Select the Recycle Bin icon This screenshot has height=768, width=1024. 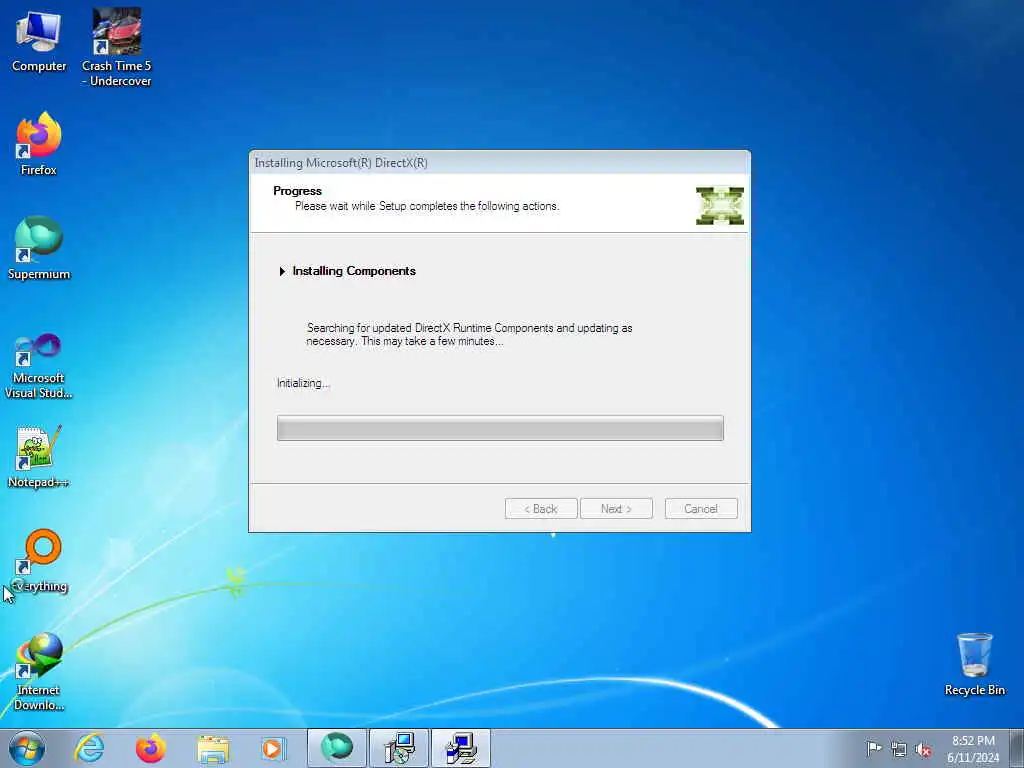(x=974, y=664)
